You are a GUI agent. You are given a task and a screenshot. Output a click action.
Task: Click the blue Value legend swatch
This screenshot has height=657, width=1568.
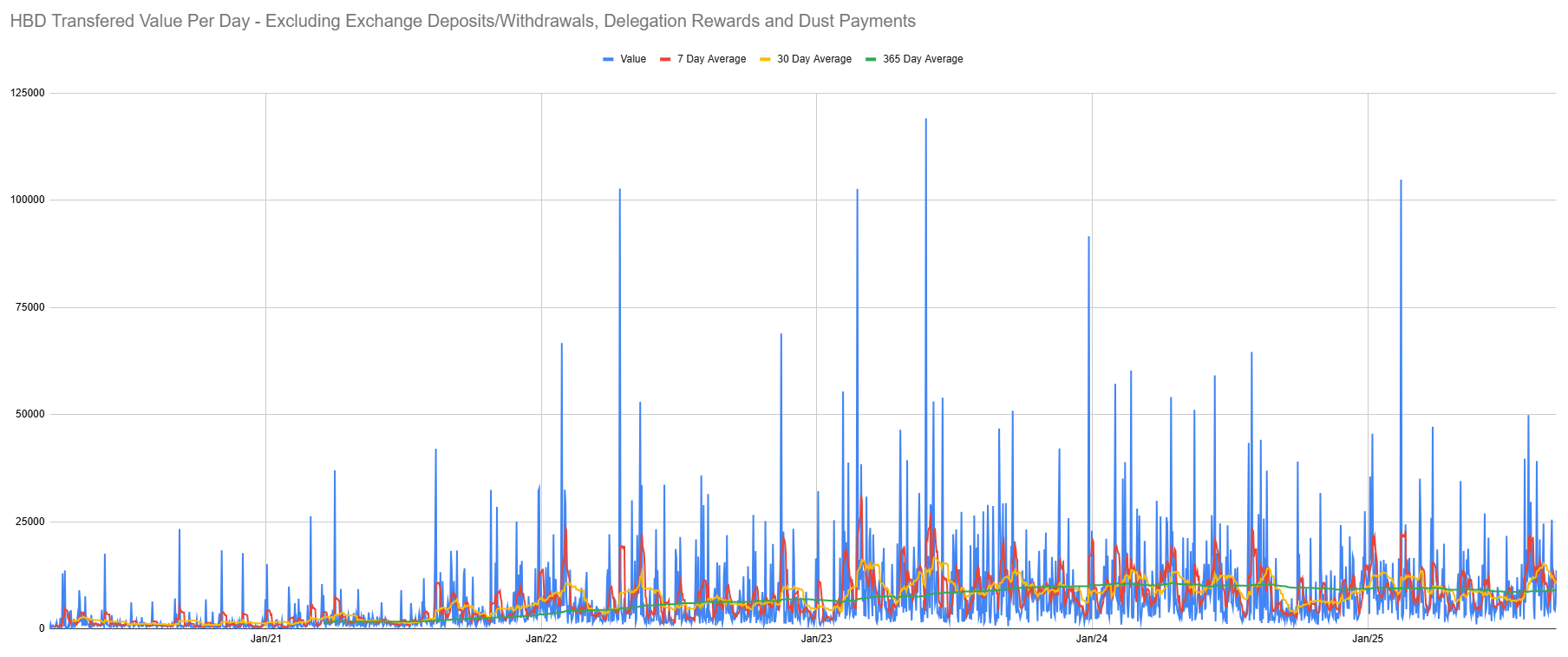(x=608, y=59)
